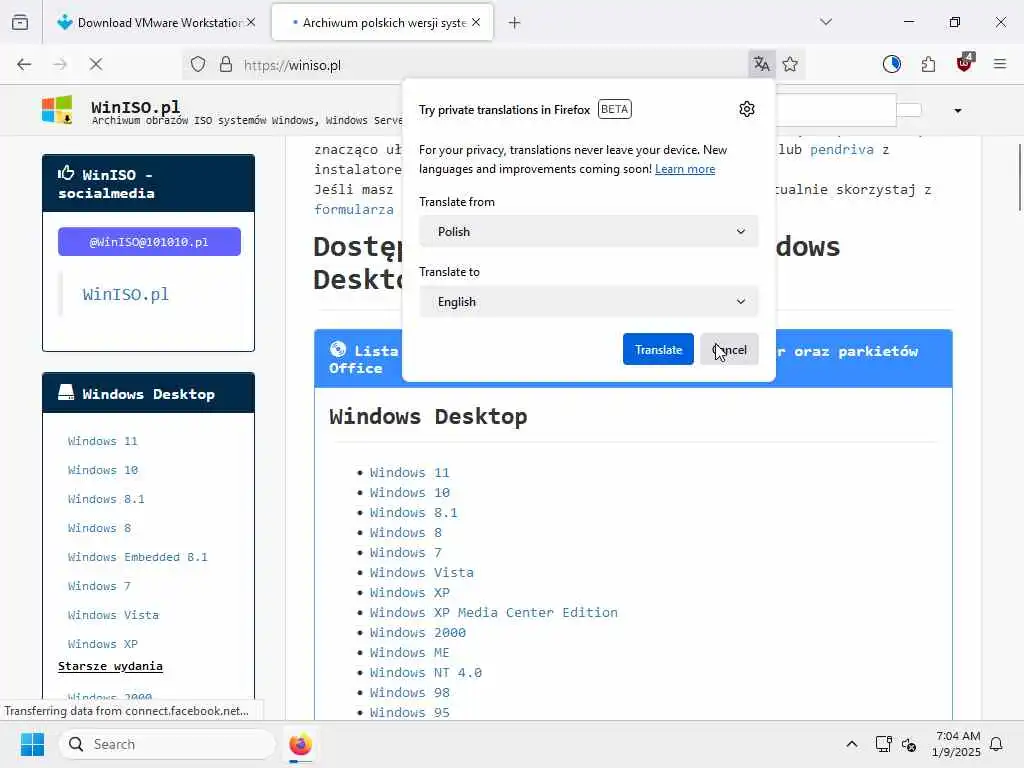The image size is (1024, 768).
Task: Open notifications bell in taskbar
Action: [x=996, y=744]
